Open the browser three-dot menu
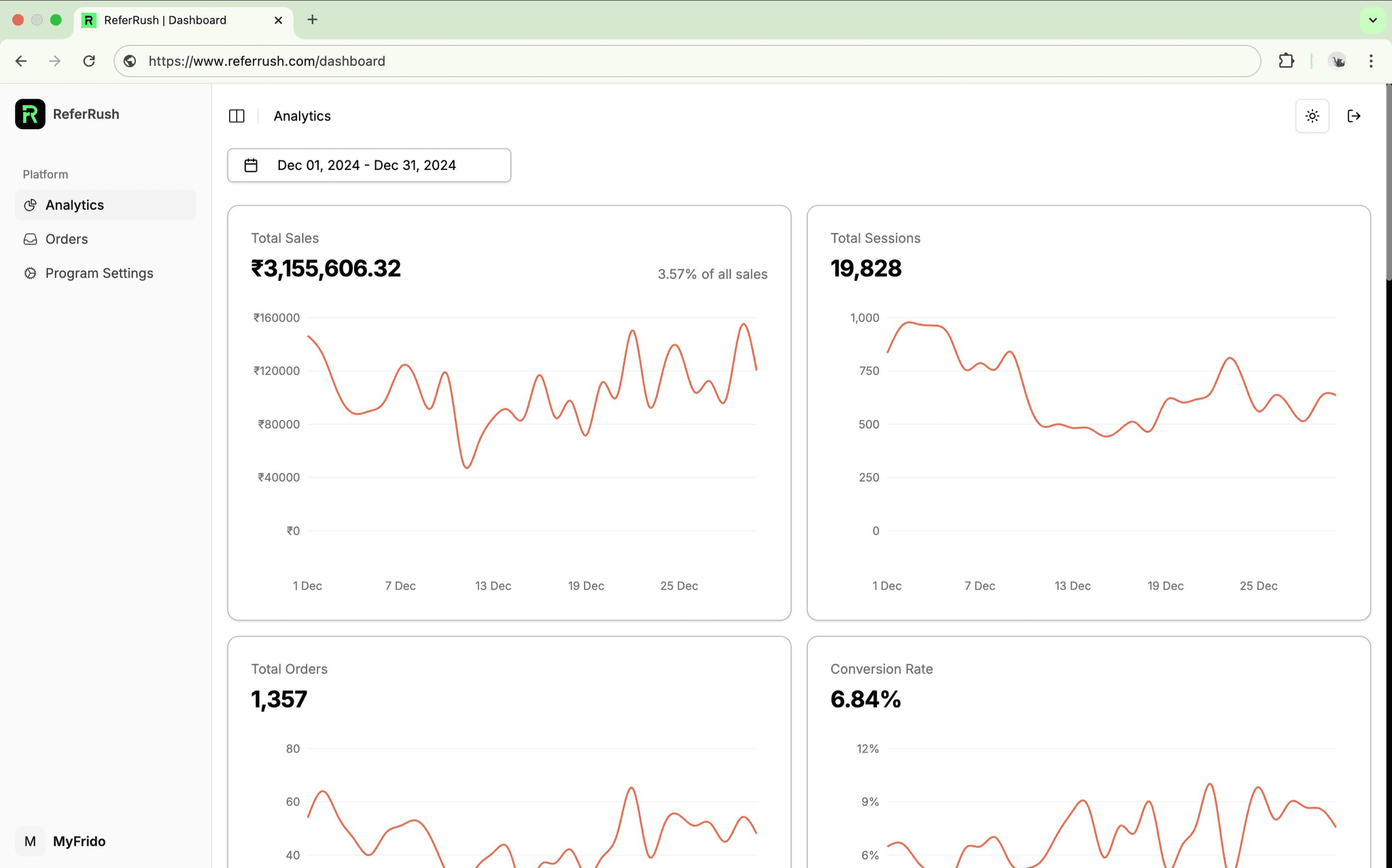The width and height of the screenshot is (1392, 868). tap(1371, 61)
